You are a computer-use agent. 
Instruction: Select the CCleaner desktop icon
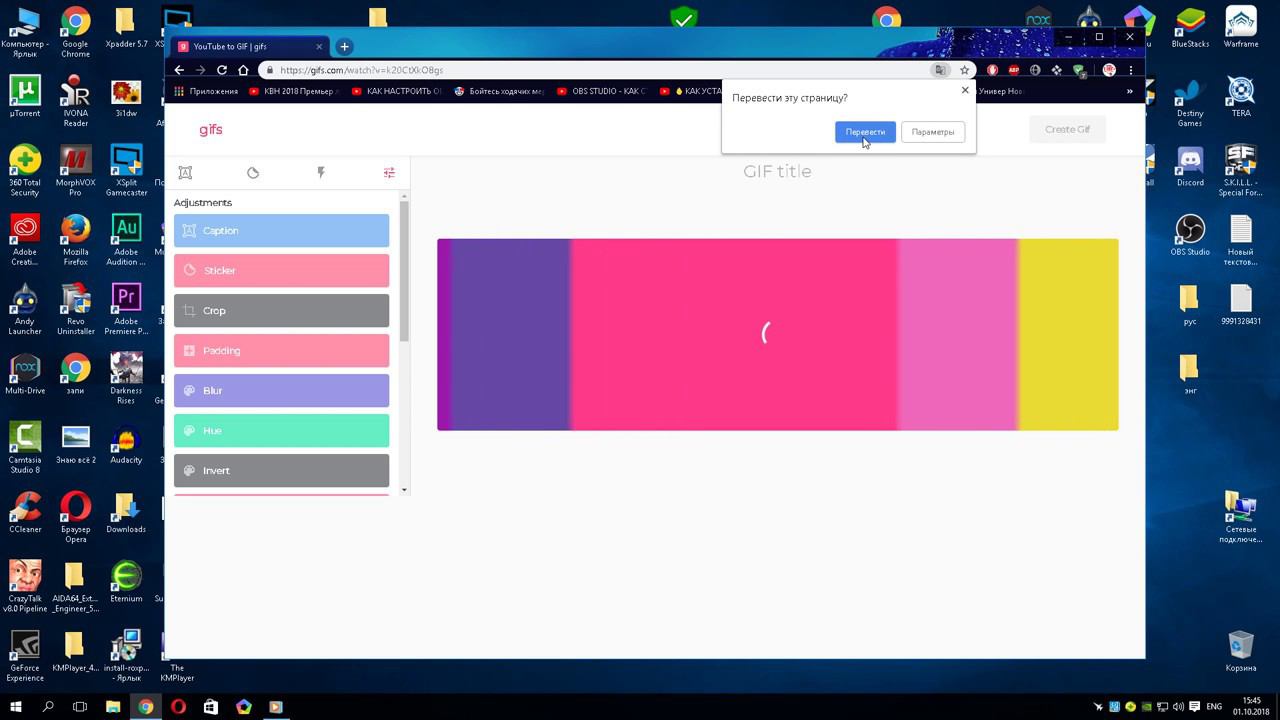click(x=25, y=513)
